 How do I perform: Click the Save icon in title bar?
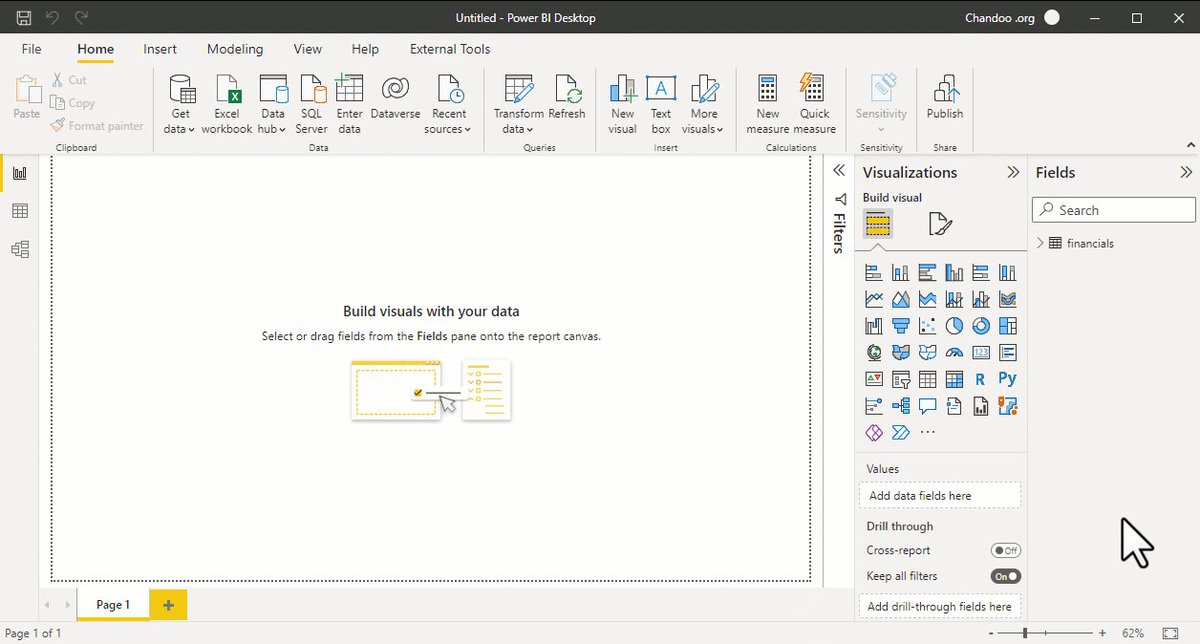coord(24,18)
